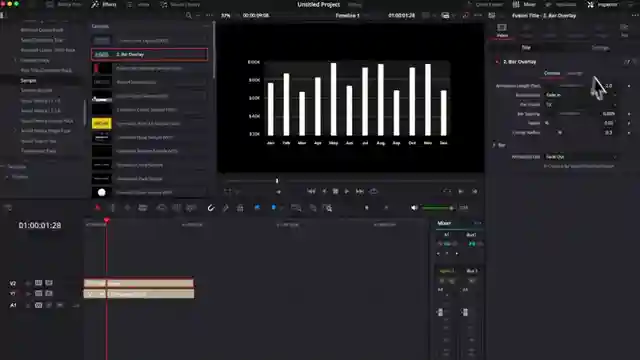Open the Effects tab in top bar
Screen dimensions: 640x360
[x=104, y=4]
